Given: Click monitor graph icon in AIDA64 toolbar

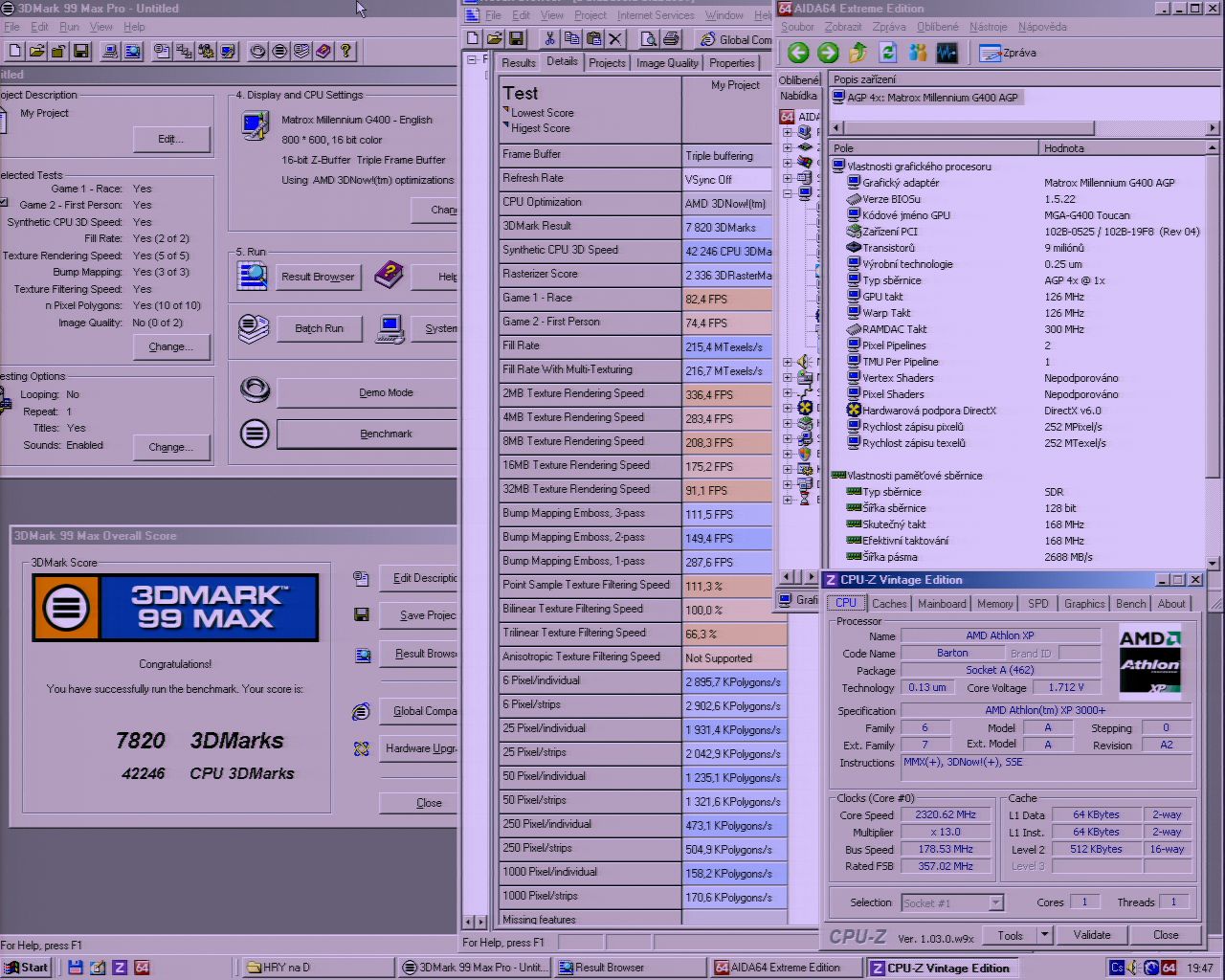Looking at the screenshot, I should pos(947,53).
